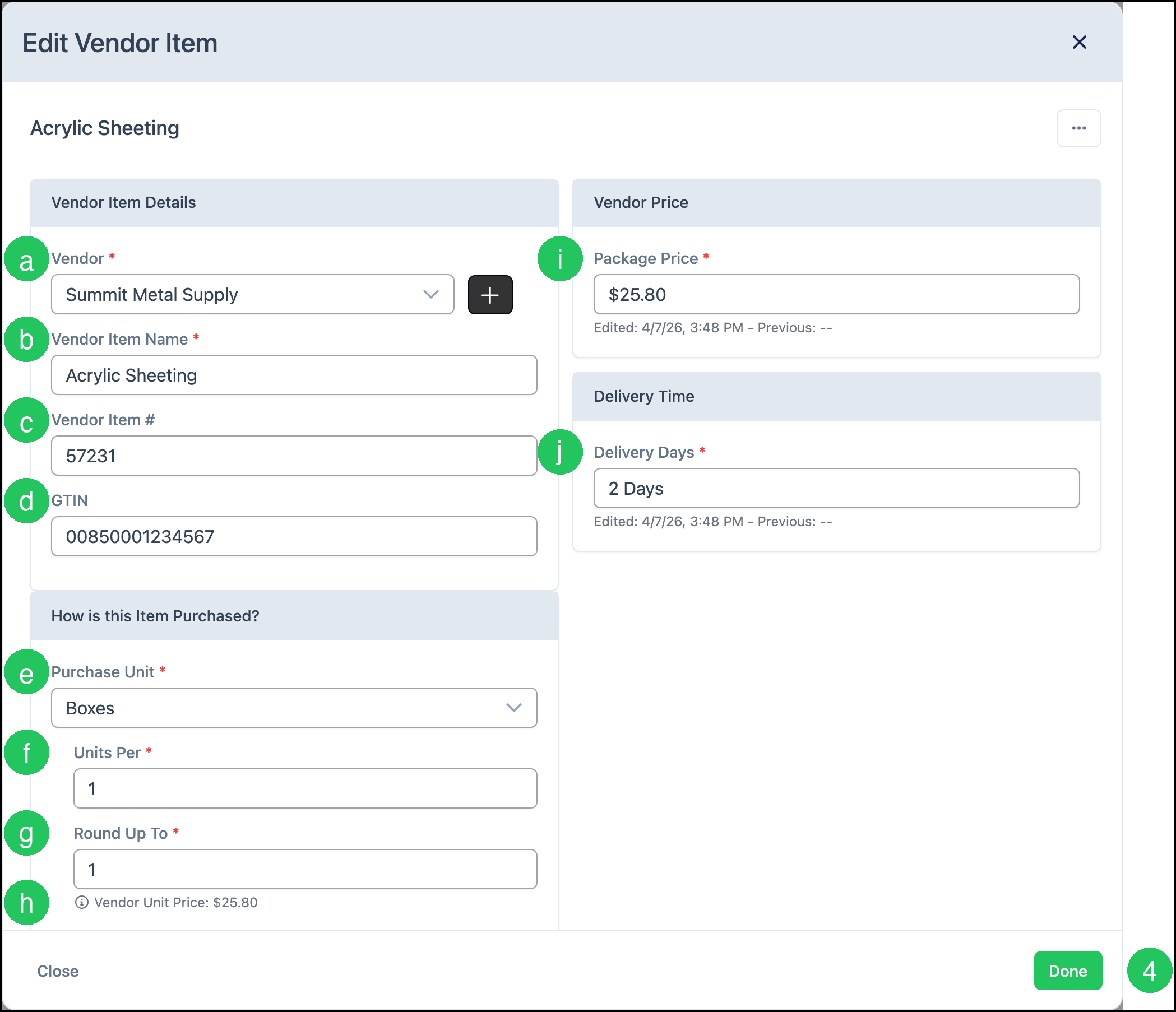Click the Round Up To field
This screenshot has height=1012, width=1176.
[x=305, y=869]
